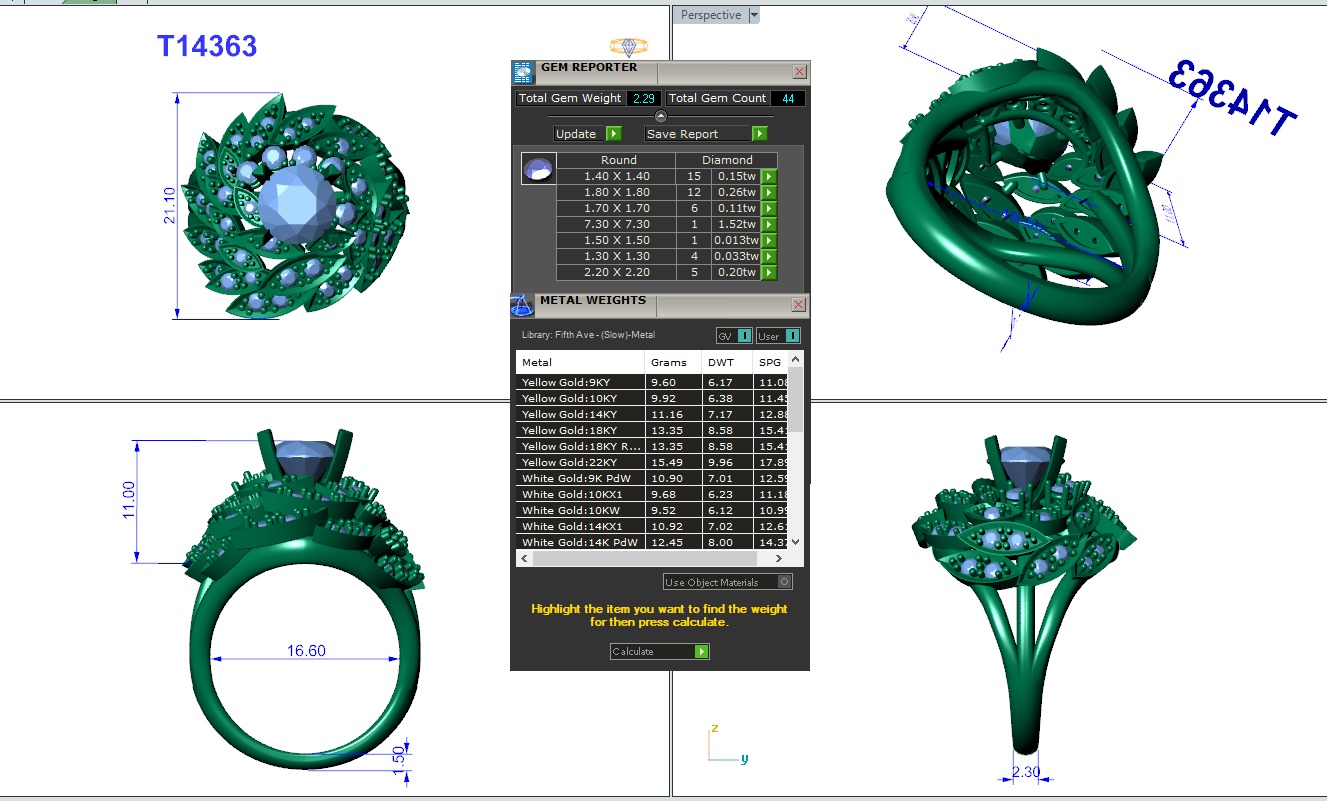The height and width of the screenshot is (801, 1327).
Task: Collapse the Gem Reporter totals with round chevron
Action: (x=660, y=116)
